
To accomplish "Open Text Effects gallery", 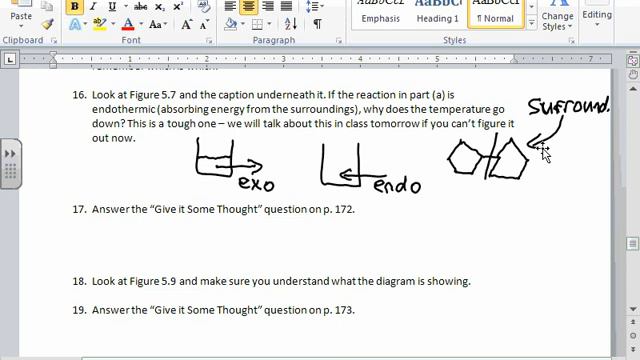I will click(x=75, y=24).
